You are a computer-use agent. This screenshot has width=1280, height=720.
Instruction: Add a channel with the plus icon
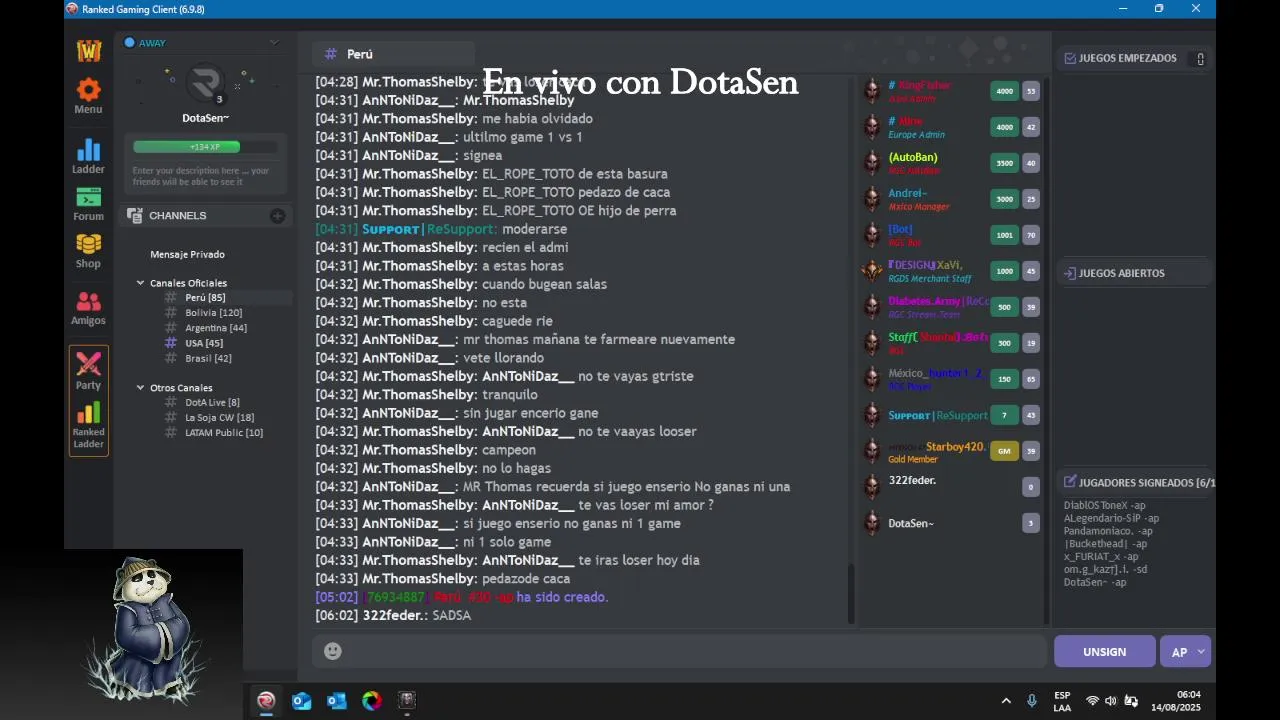pyautogui.click(x=277, y=216)
